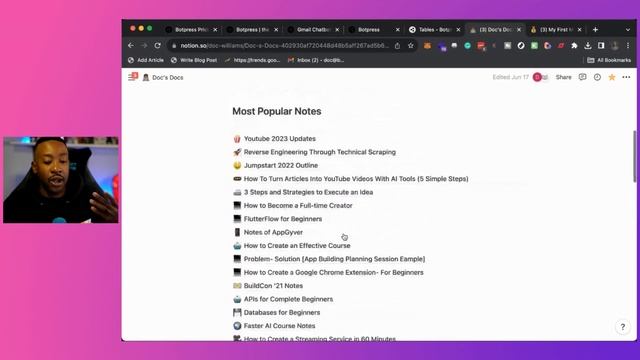Screen dimensions: 640x360
Task: Open FlutterFlow for Beginners note
Action: coord(283,219)
